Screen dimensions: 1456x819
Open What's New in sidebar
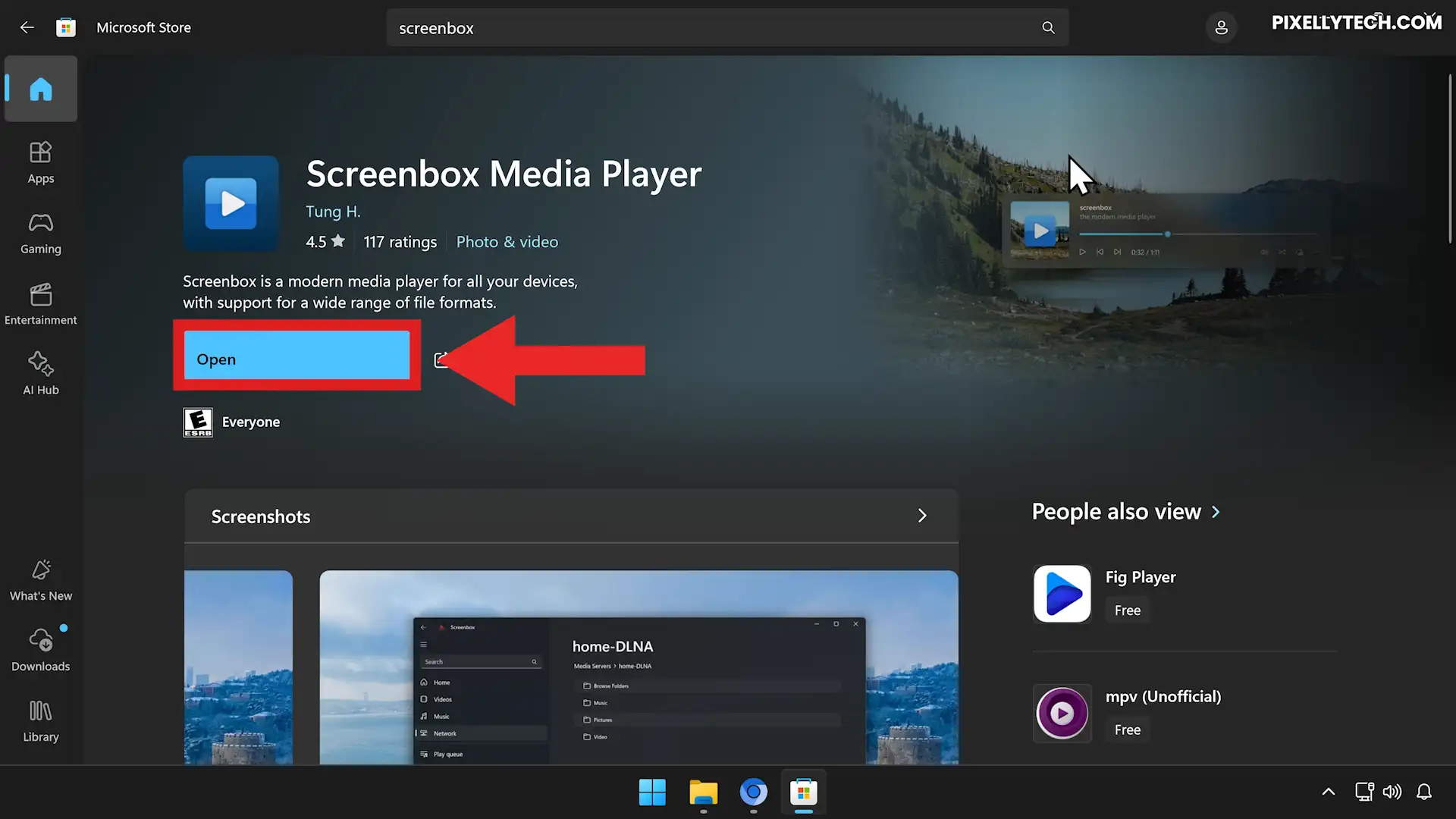[41, 580]
